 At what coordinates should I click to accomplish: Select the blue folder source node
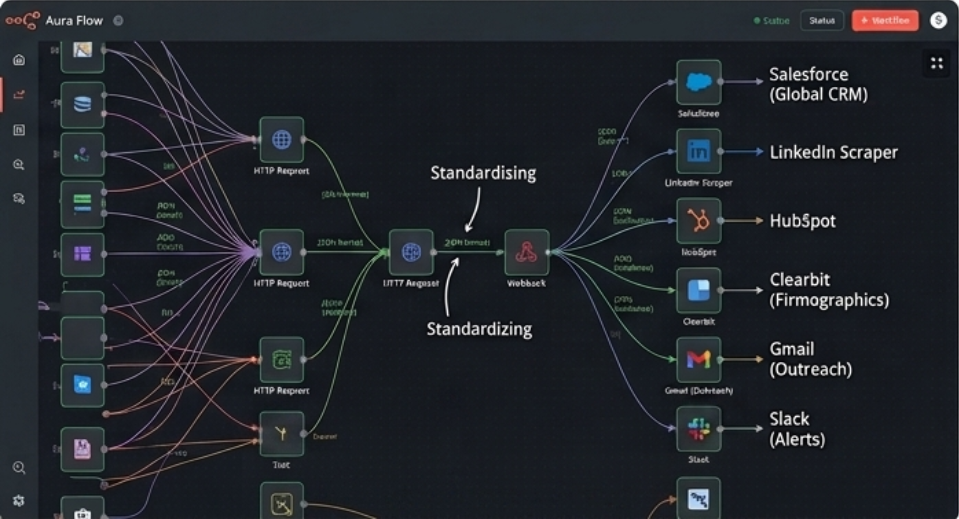tap(83, 385)
